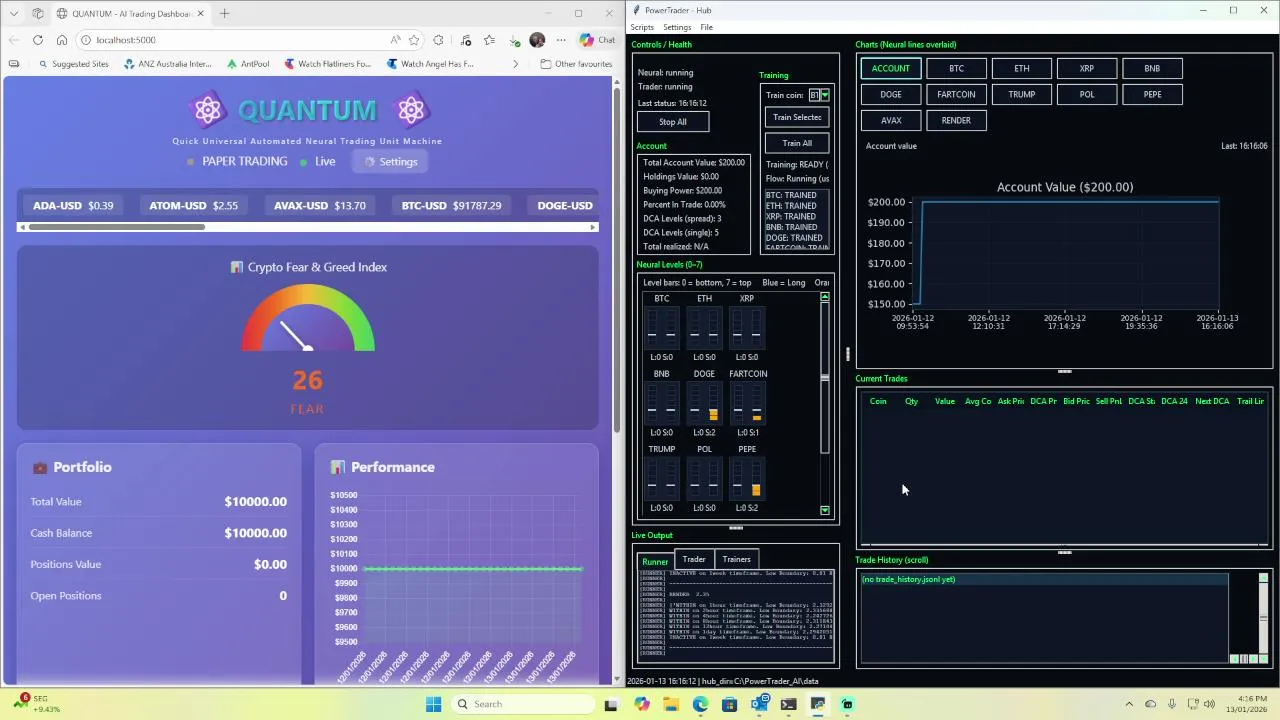Show the PEPE chart
This screenshot has height=720, width=1280.
coord(1152,94)
